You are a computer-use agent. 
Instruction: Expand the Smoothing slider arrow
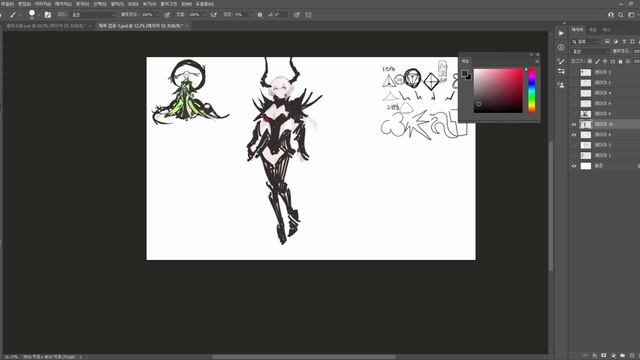click(251, 15)
